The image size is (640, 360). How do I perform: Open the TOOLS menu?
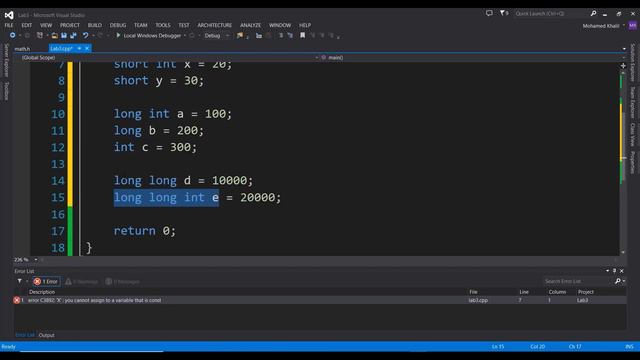point(163,25)
